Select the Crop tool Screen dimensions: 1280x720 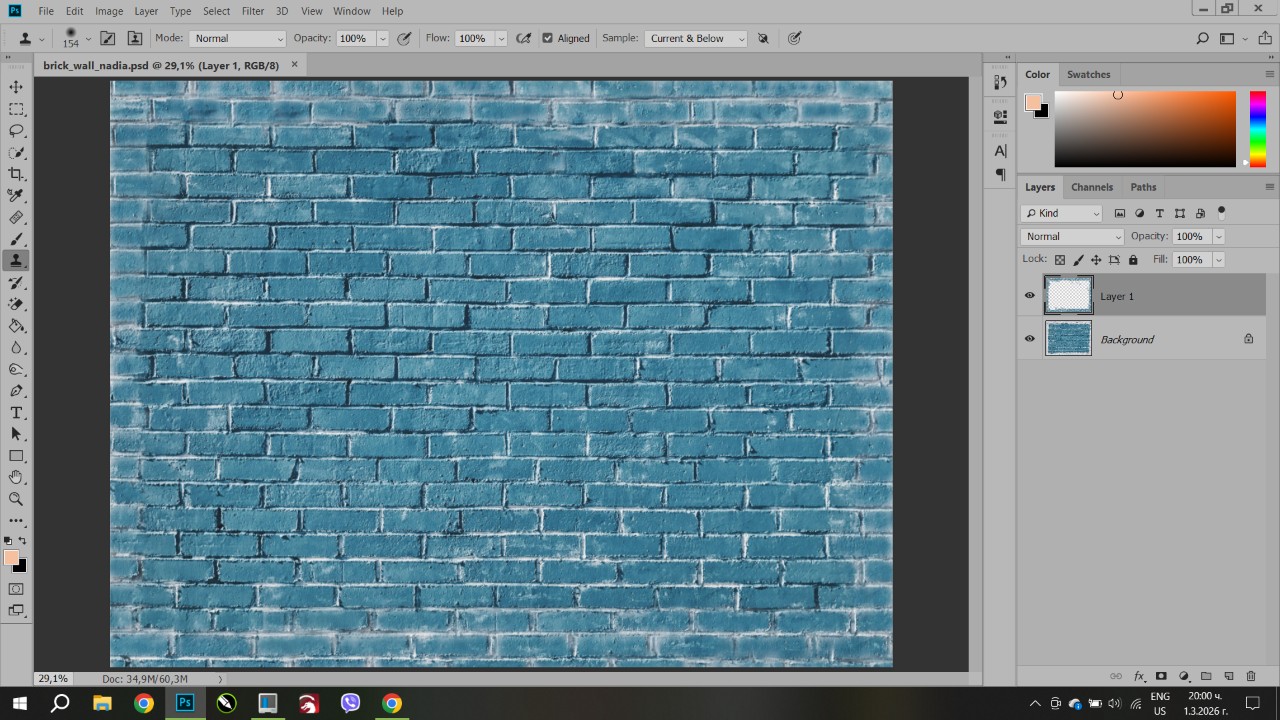16,174
